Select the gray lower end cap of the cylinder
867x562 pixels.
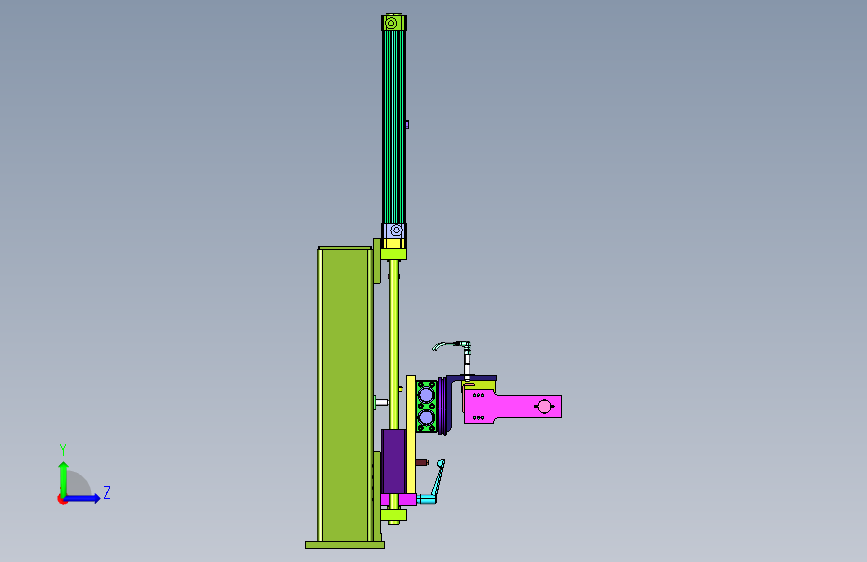point(394,231)
